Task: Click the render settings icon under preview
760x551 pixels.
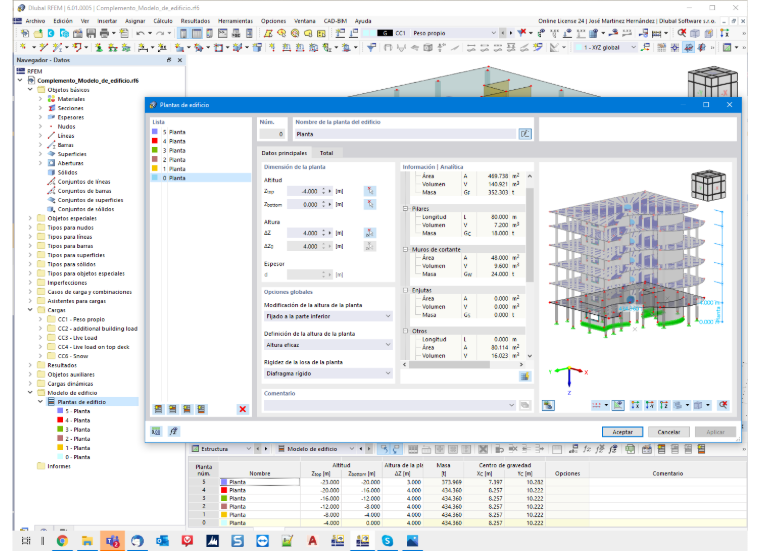Action: click(x=548, y=406)
